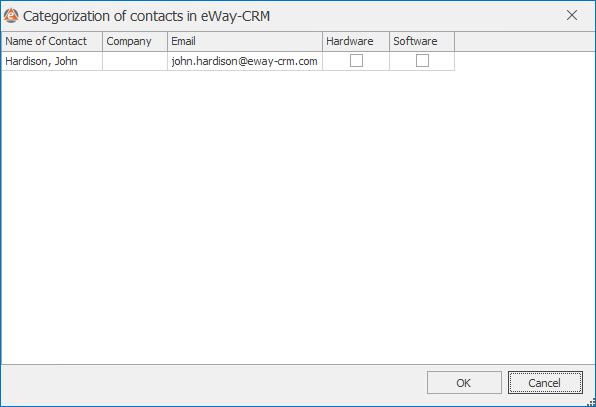
Task: Confirm categorization with the OK button
Action: 464,383
